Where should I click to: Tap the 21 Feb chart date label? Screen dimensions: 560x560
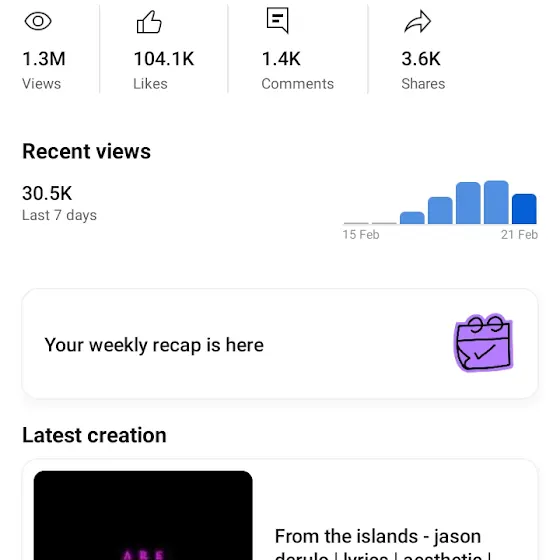519,235
